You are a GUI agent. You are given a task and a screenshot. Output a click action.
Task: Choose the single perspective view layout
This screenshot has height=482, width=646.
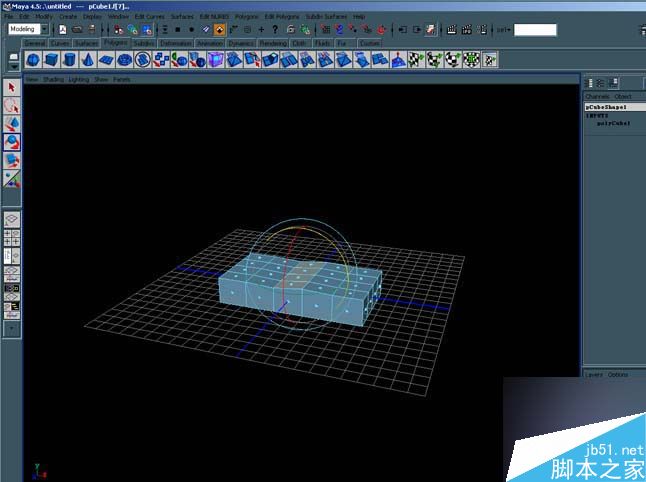point(12,220)
